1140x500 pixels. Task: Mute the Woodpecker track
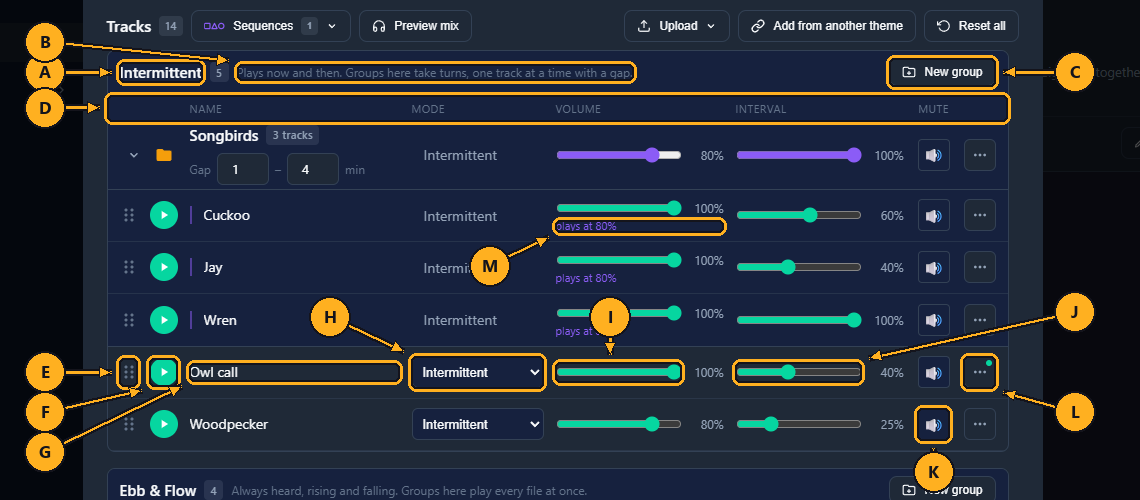point(934,424)
